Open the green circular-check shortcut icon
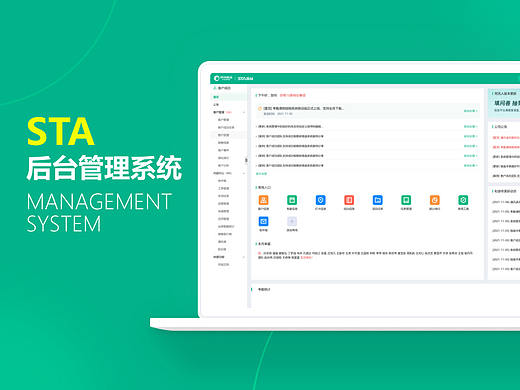520x390 pixels. pos(463,200)
